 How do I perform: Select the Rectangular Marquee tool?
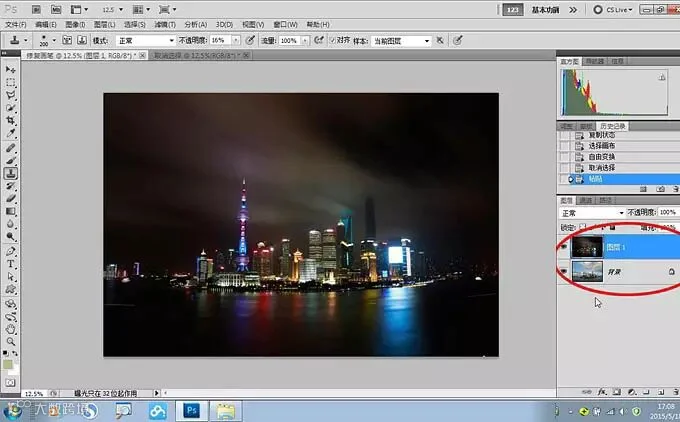point(10,82)
